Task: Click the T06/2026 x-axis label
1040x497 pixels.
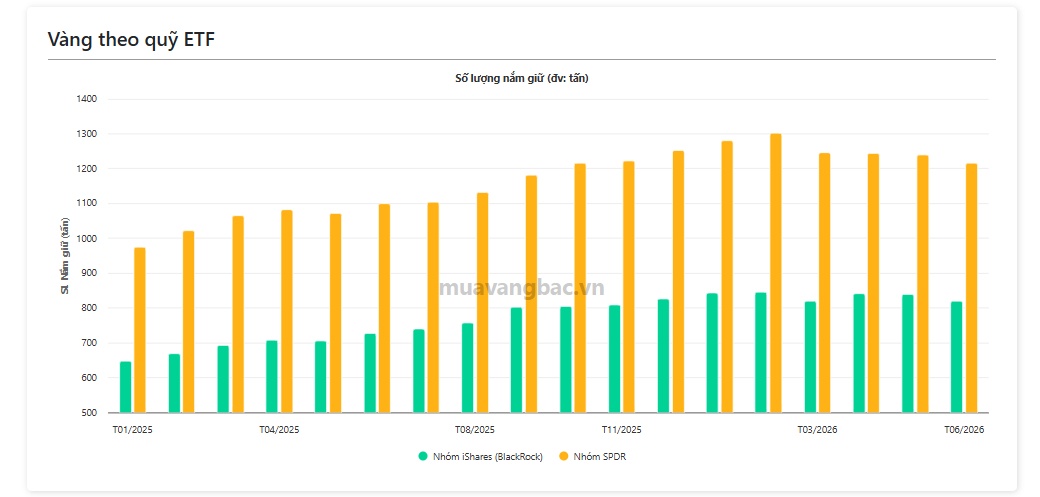Action: 964,429
